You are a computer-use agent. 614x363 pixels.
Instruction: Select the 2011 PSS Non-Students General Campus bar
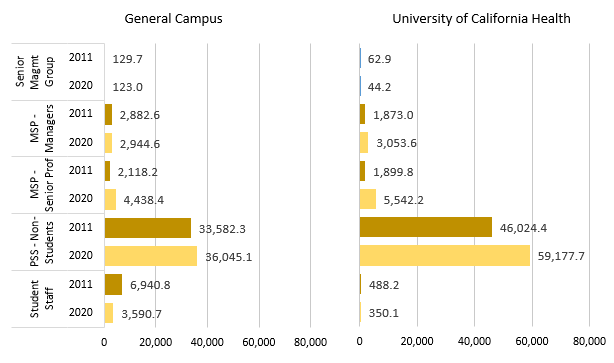click(x=148, y=228)
